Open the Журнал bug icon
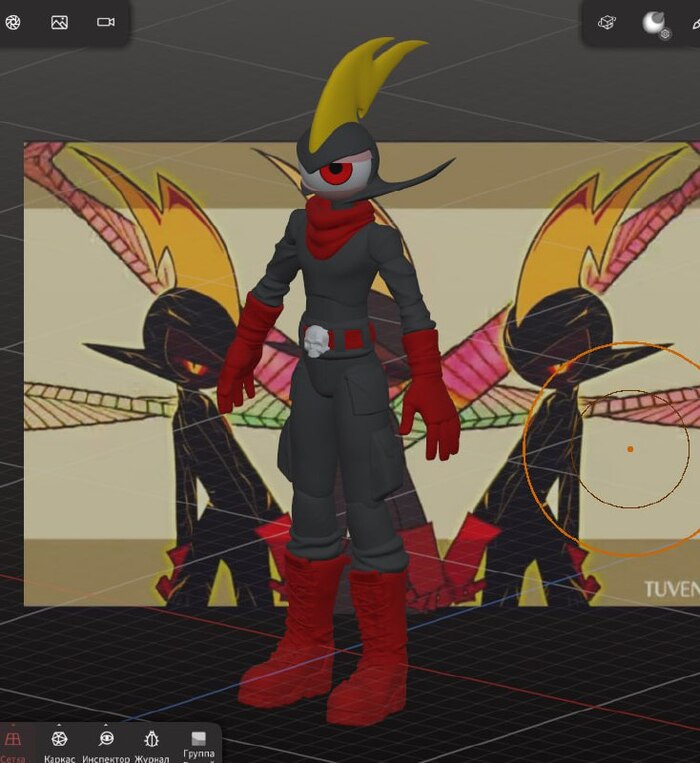Viewport: 700px width, 763px height. 152,740
